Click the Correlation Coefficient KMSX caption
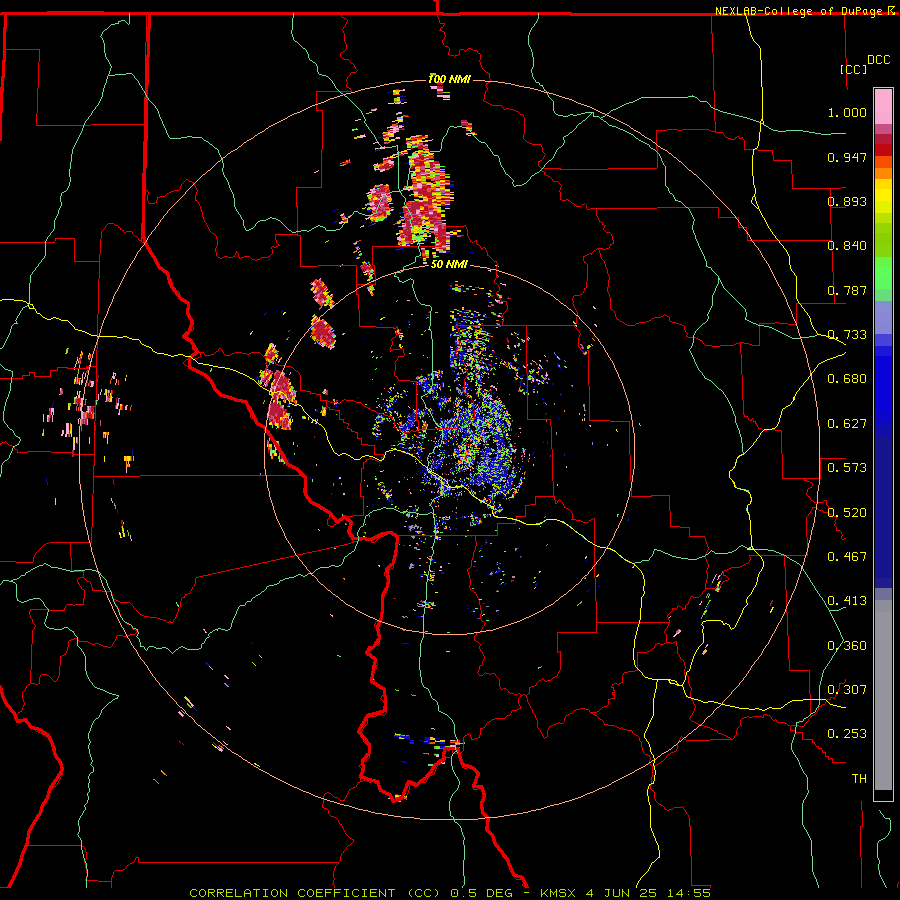Image resolution: width=900 pixels, height=900 pixels. pos(450,893)
